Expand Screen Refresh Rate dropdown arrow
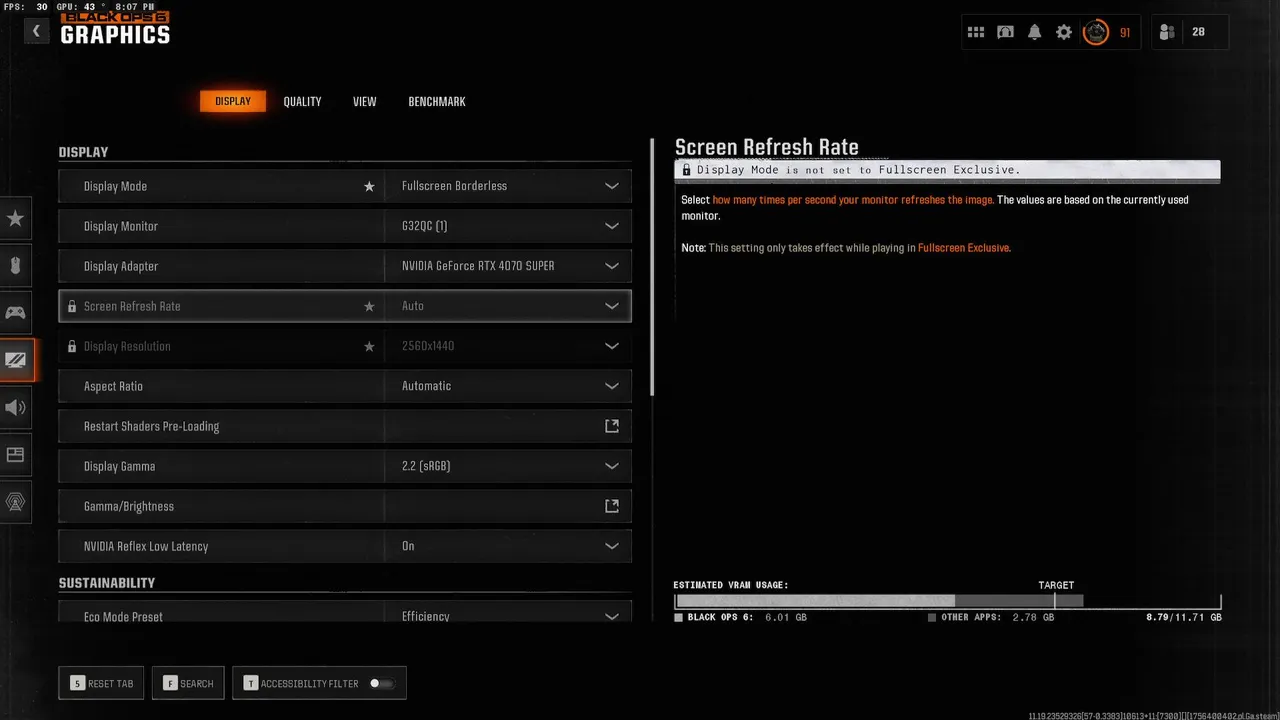 pyautogui.click(x=612, y=306)
